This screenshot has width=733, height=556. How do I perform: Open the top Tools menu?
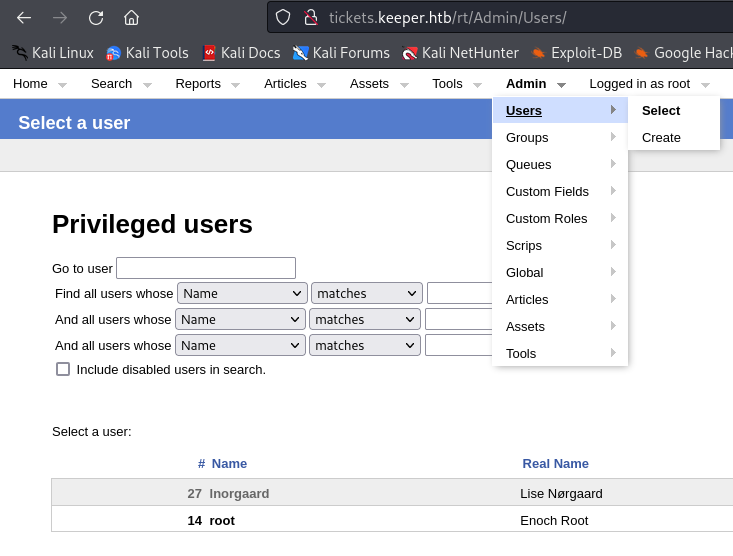pyautogui.click(x=447, y=84)
